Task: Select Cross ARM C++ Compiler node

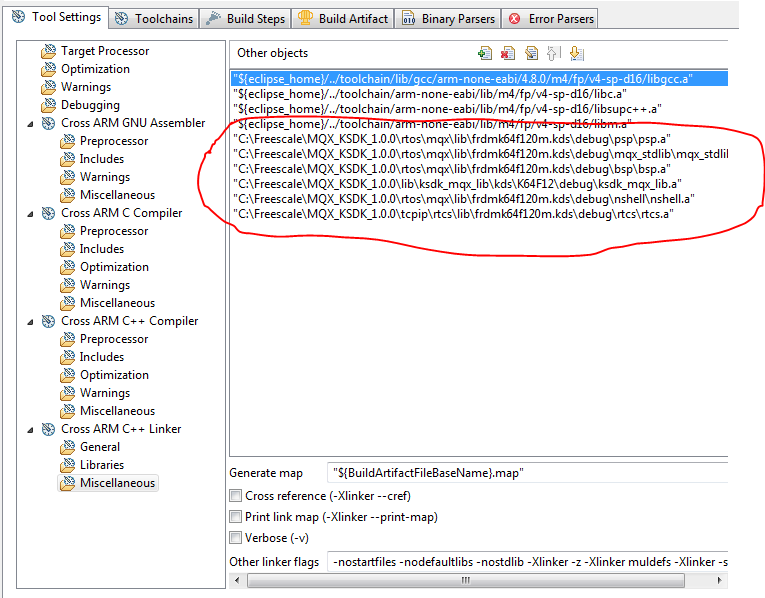Action: pyautogui.click(x=120, y=321)
